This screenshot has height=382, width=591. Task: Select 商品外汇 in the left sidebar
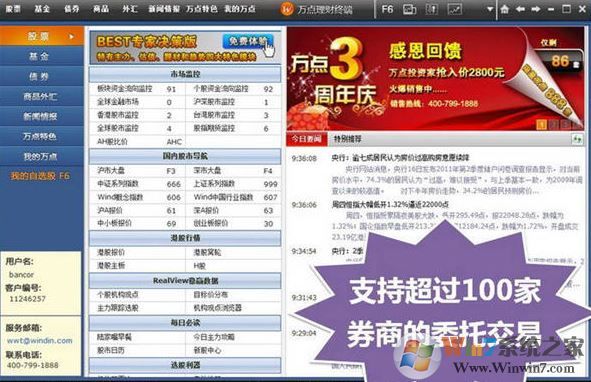(42, 97)
